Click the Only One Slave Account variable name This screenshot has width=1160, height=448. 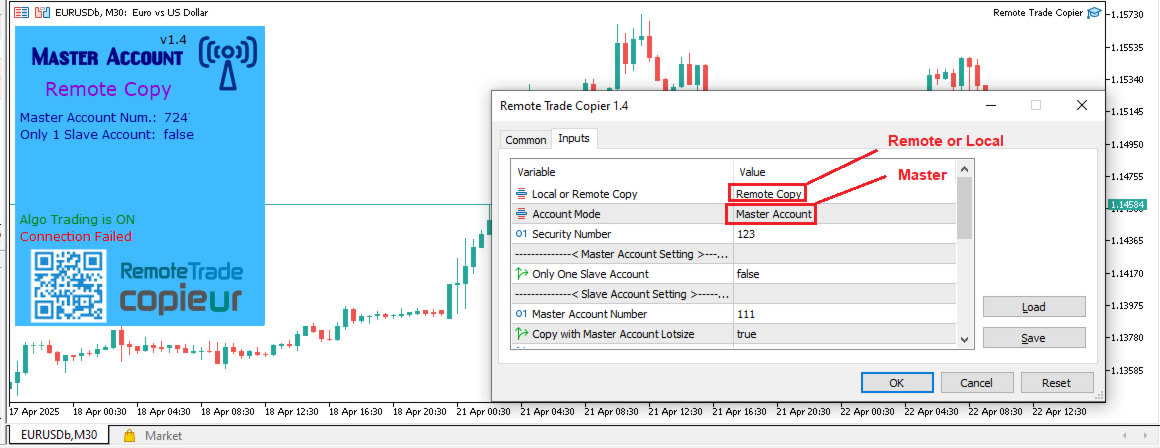coord(590,274)
